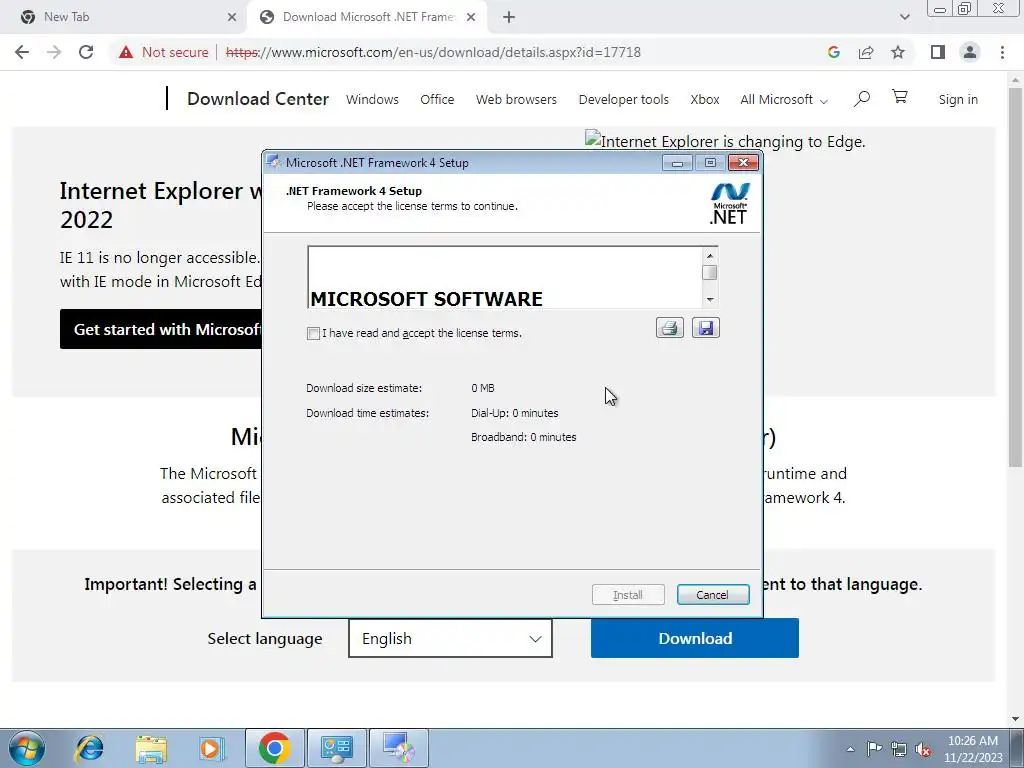Click Get started with Microsoft button
The image size is (1024, 768).
[x=161, y=329]
